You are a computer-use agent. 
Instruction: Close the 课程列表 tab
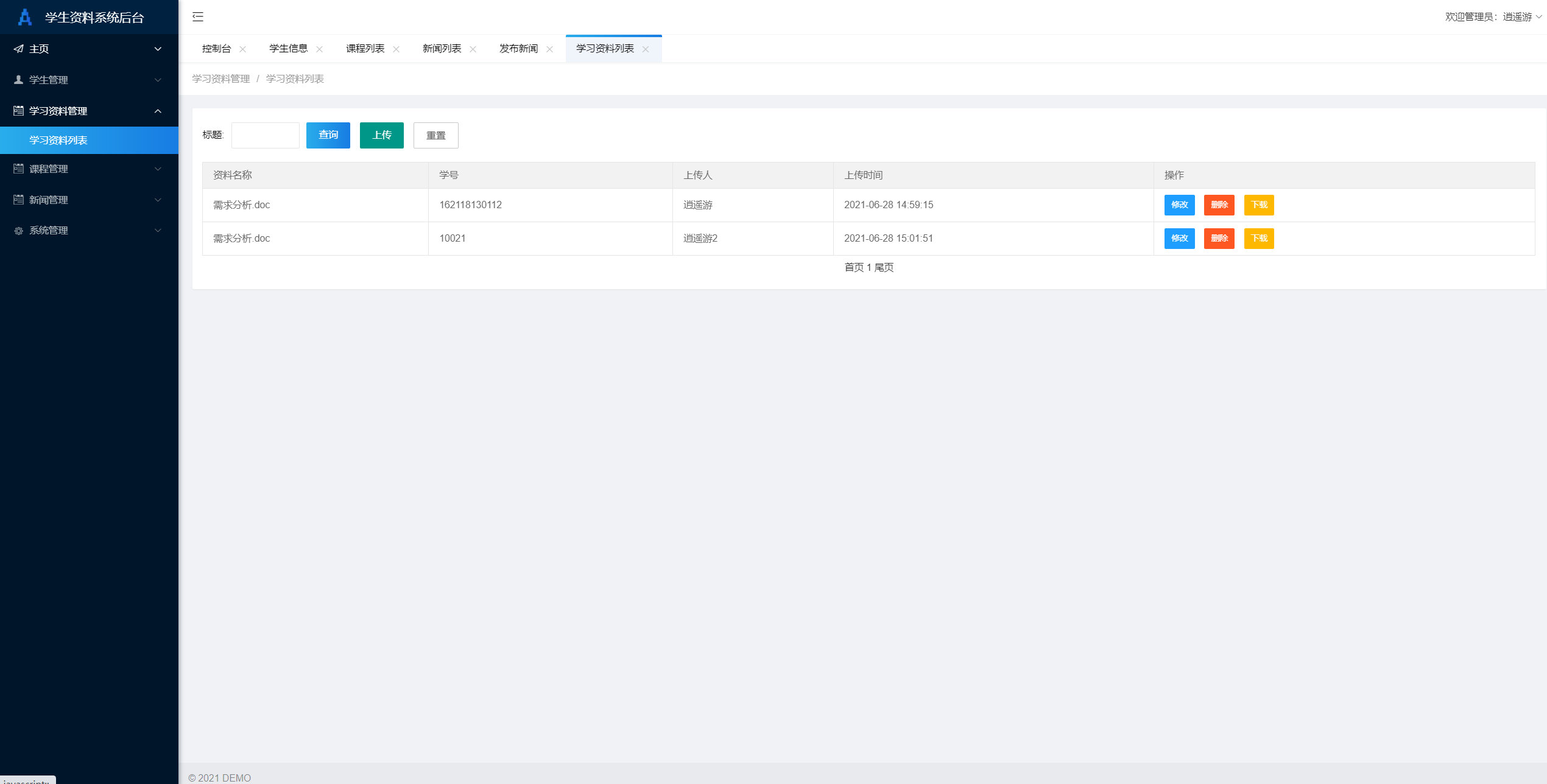pyautogui.click(x=396, y=49)
